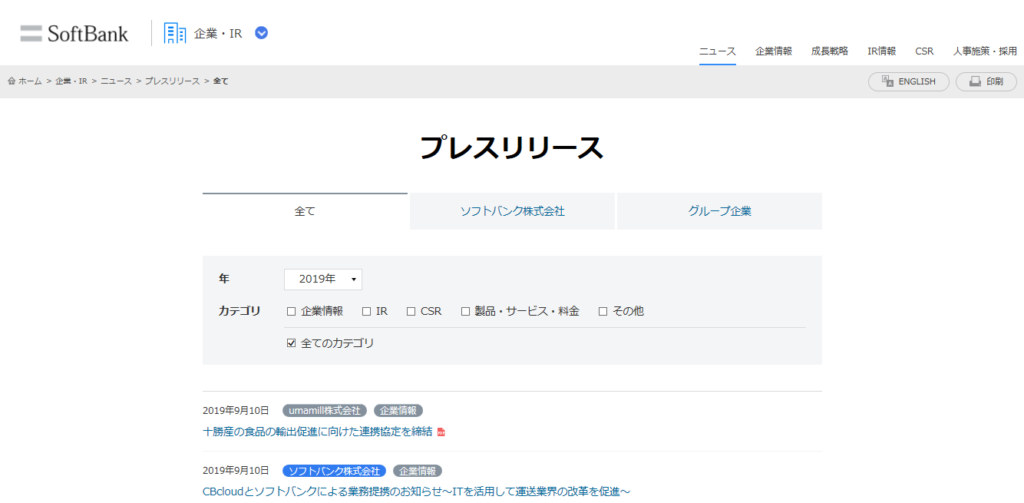Screen dimensions: 1024x503
Task: Check the その他 category checkbox
Action: pos(603,312)
